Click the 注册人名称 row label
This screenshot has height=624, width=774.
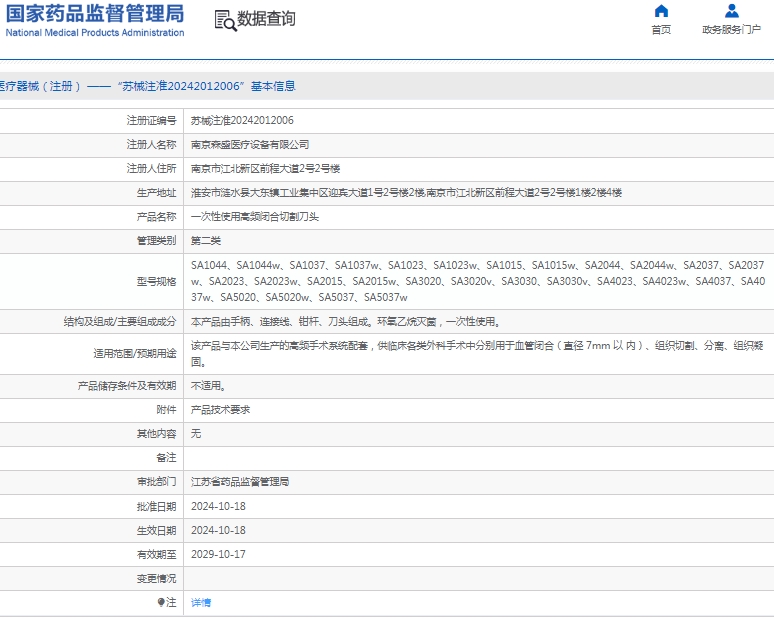tap(152, 145)
